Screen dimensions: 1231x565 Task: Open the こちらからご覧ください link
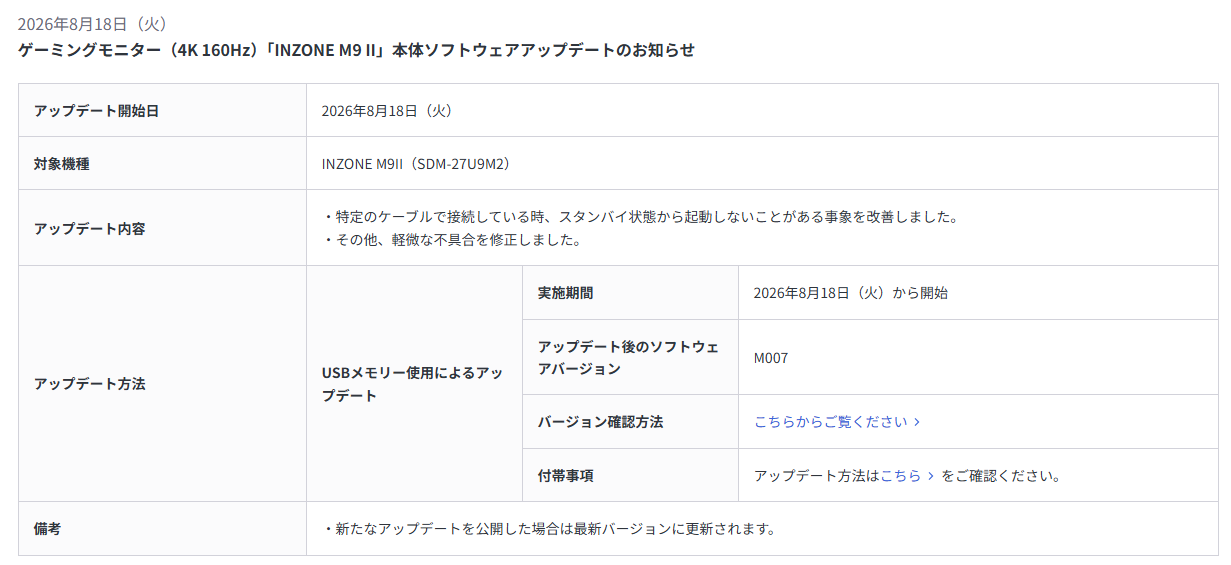pyautogui.click(x=837, y=422)
